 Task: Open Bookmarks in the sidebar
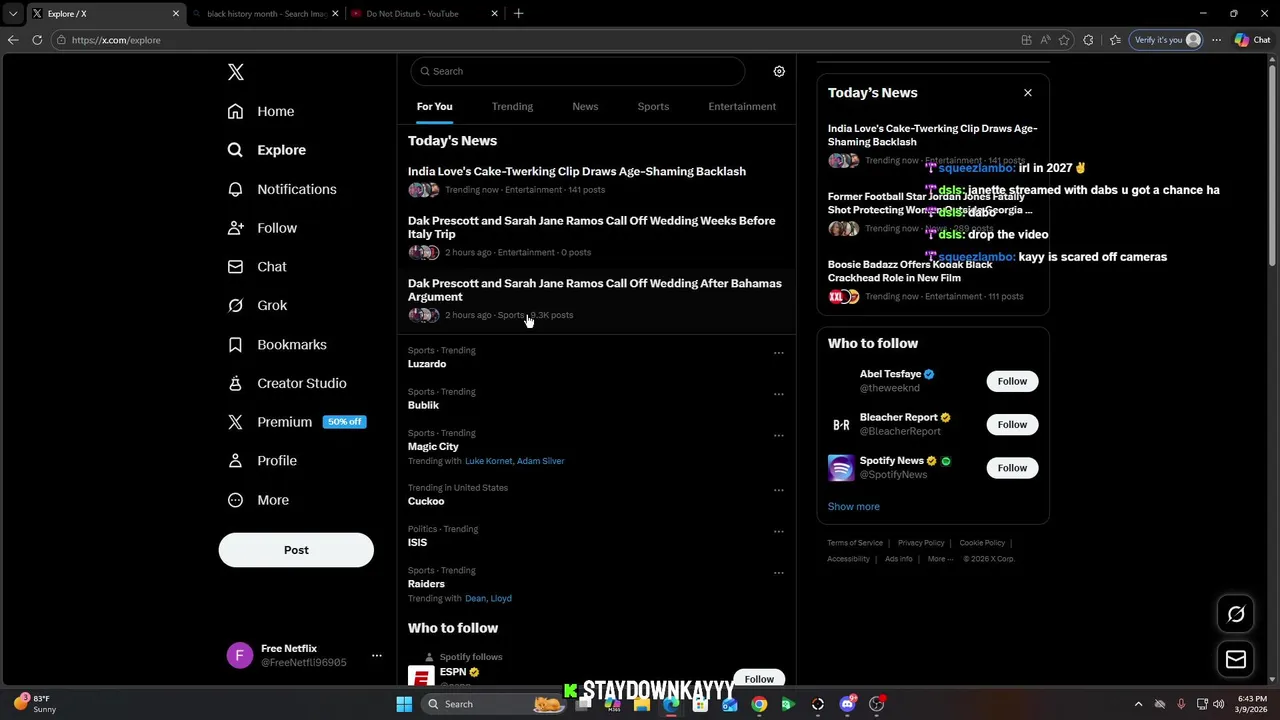point(277,344)
